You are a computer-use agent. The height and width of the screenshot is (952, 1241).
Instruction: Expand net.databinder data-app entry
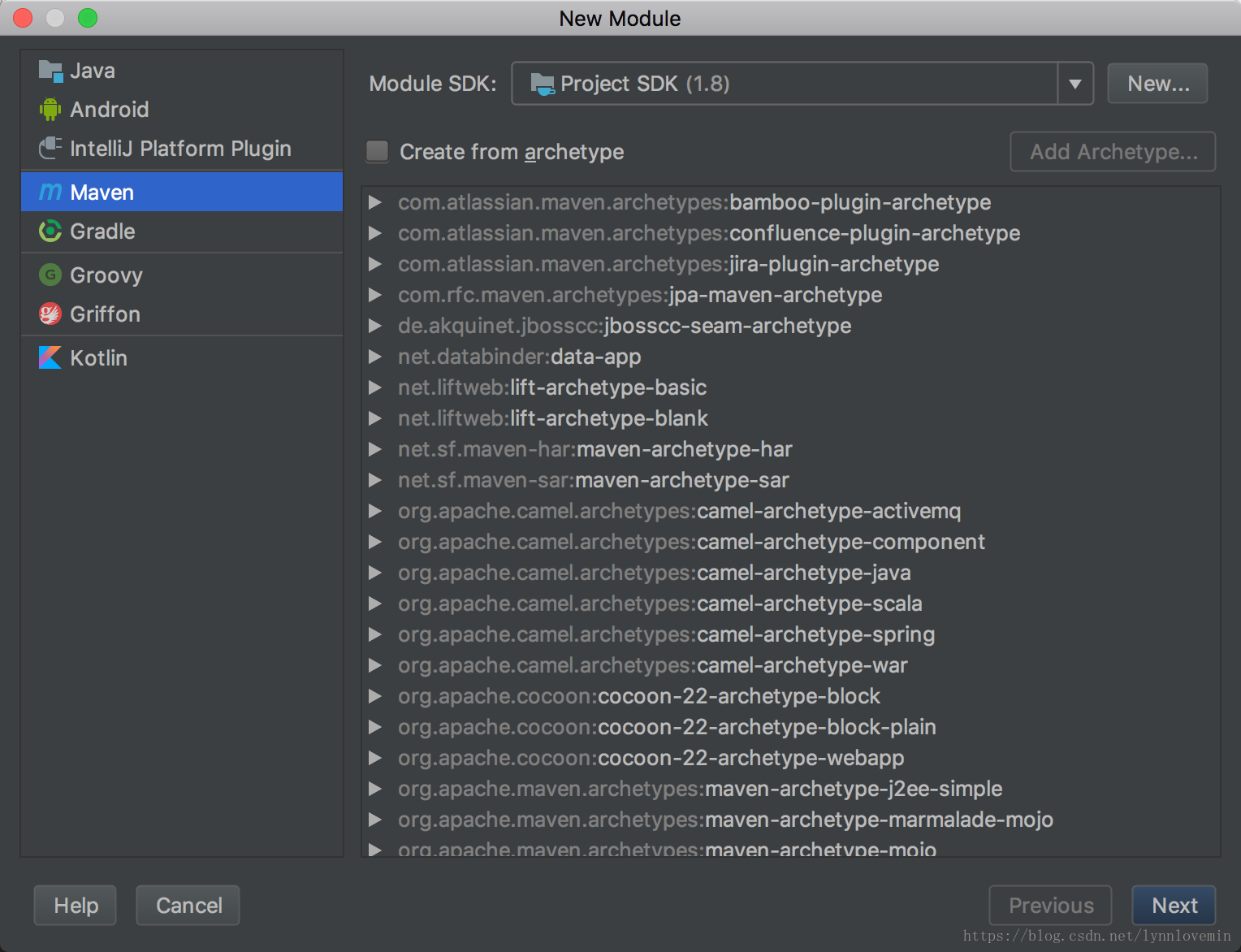[x=375, y=357]
